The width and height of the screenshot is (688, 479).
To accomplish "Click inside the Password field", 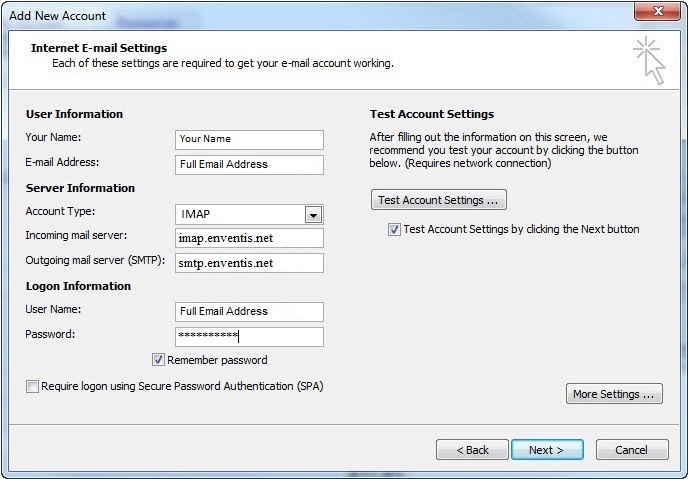I will (249, 336).
